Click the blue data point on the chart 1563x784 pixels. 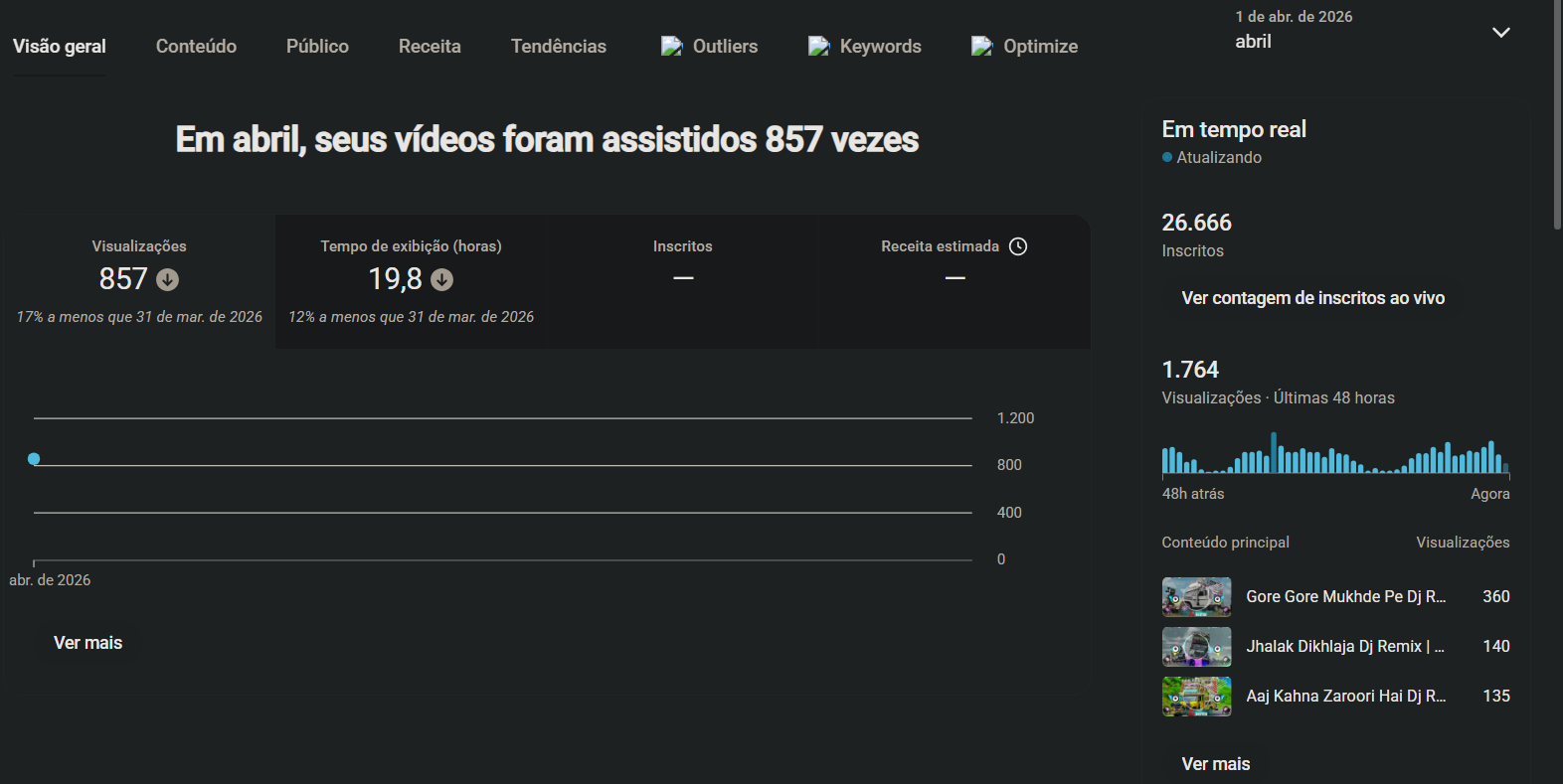point(34,459)
